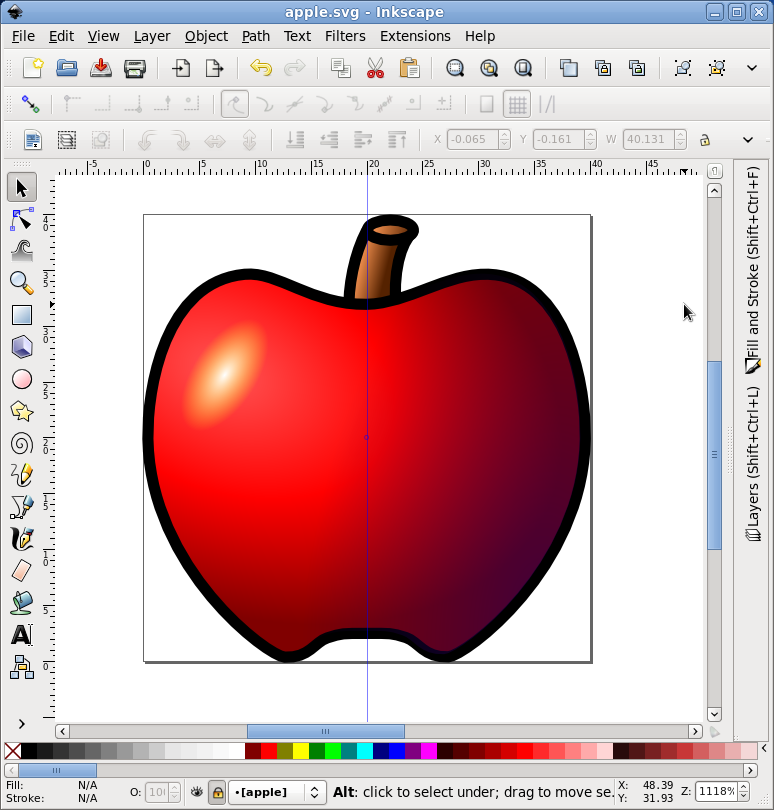Save the document
Viewport: 774px width, 810px height.
(101, 68)
